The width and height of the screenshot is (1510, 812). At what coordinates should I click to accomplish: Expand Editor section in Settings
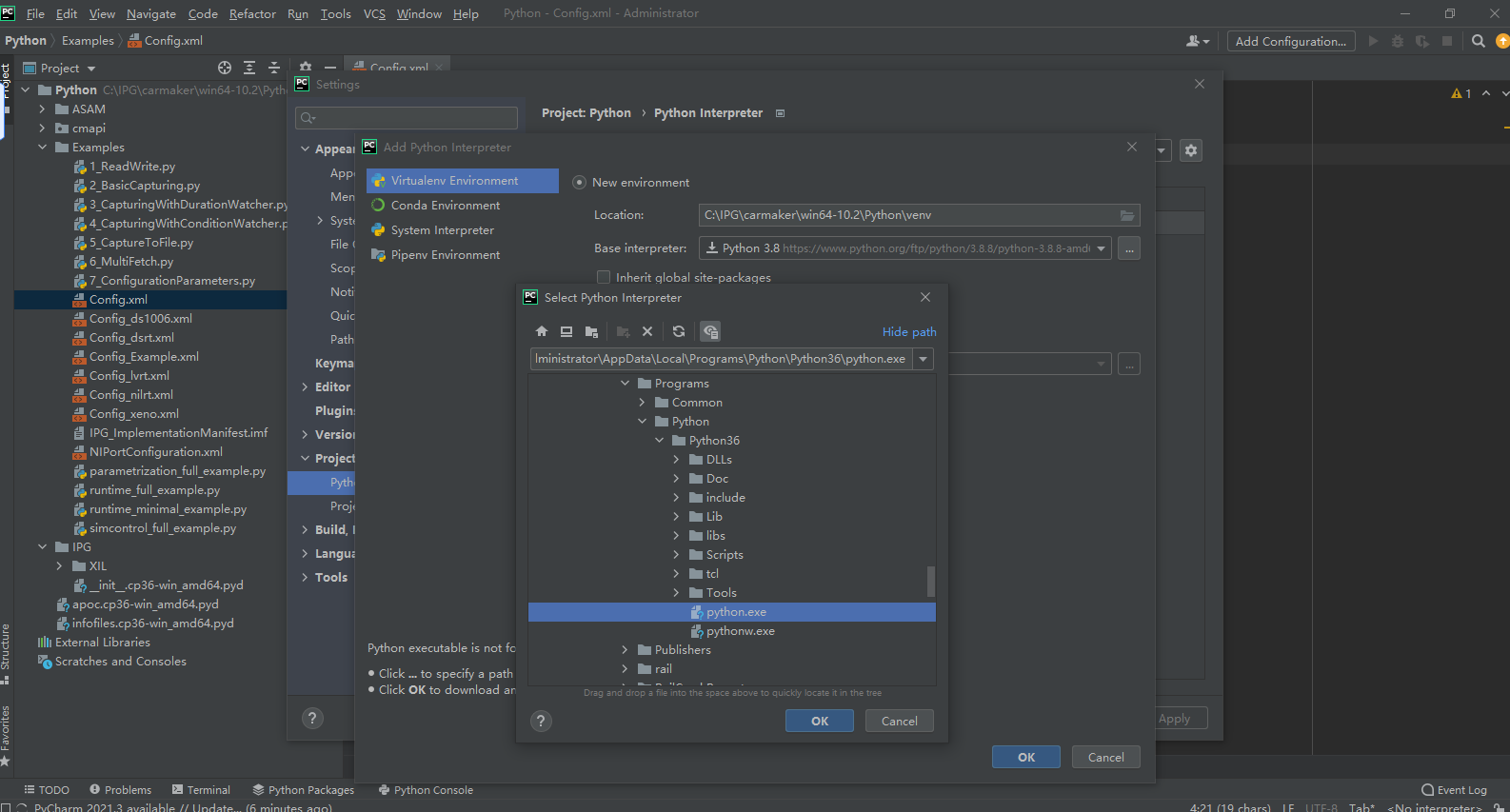305,387
